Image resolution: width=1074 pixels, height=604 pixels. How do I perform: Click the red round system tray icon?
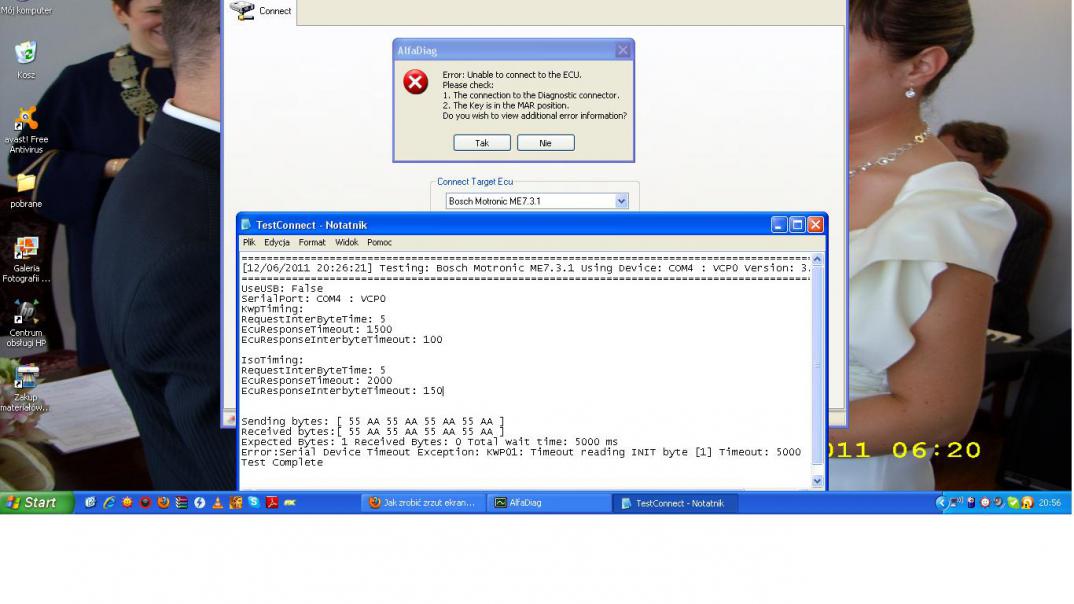(985, 503)
